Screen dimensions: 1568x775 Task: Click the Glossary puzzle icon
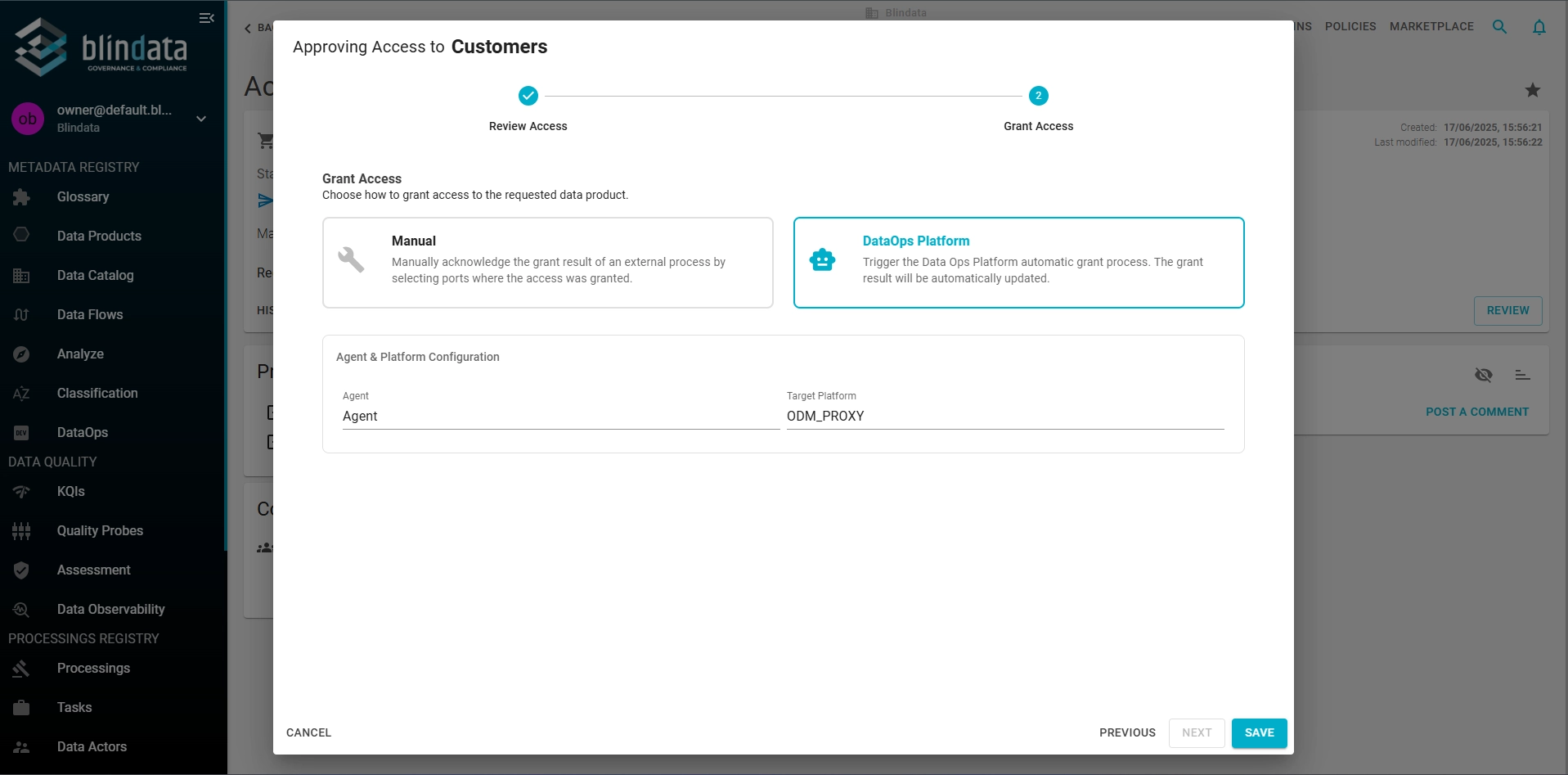[x=21, y=197]
